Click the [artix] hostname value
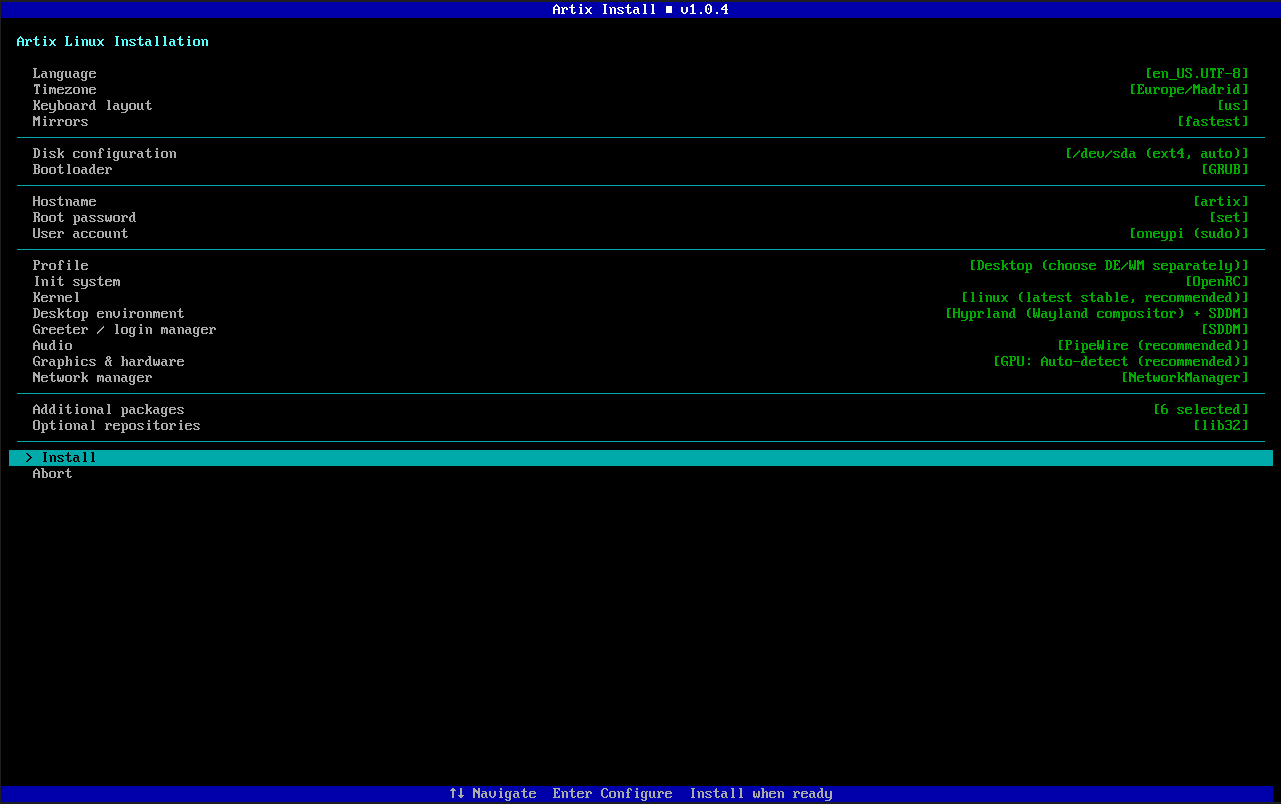 click(1221, 202)
